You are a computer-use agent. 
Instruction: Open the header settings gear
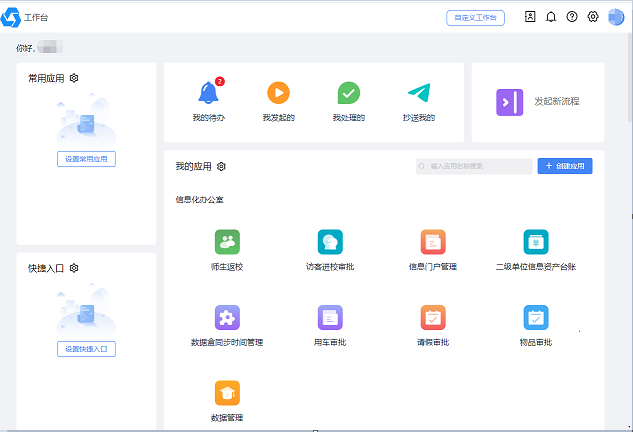(593, 17)
